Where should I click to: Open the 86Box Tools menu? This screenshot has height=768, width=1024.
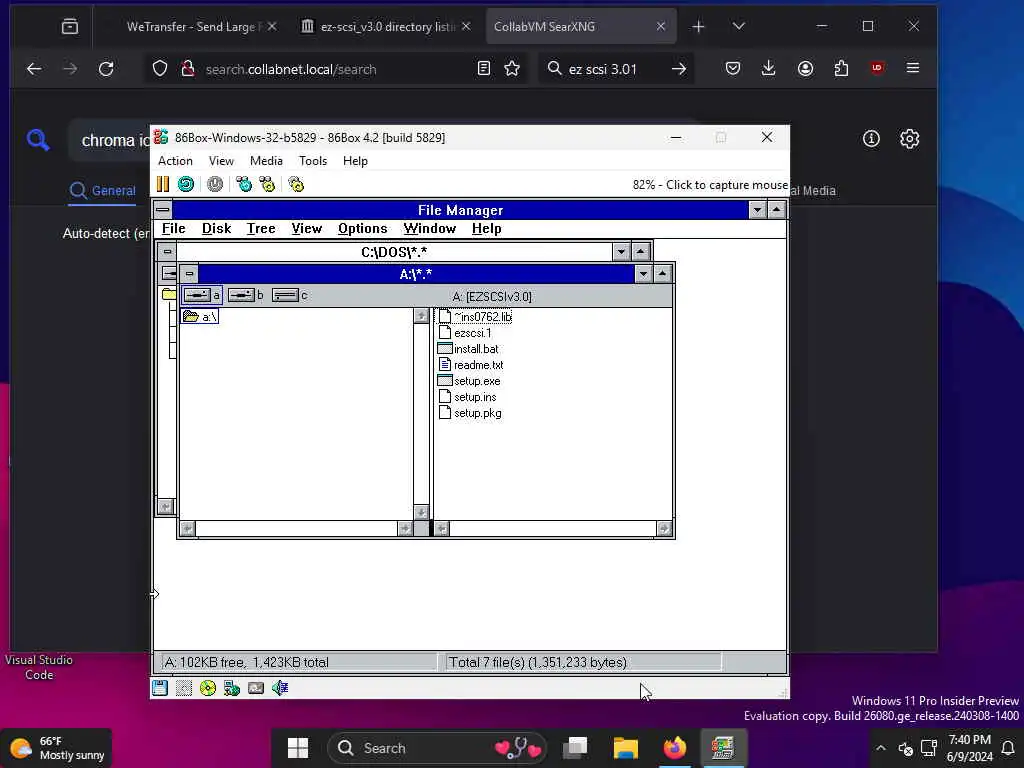313,161
